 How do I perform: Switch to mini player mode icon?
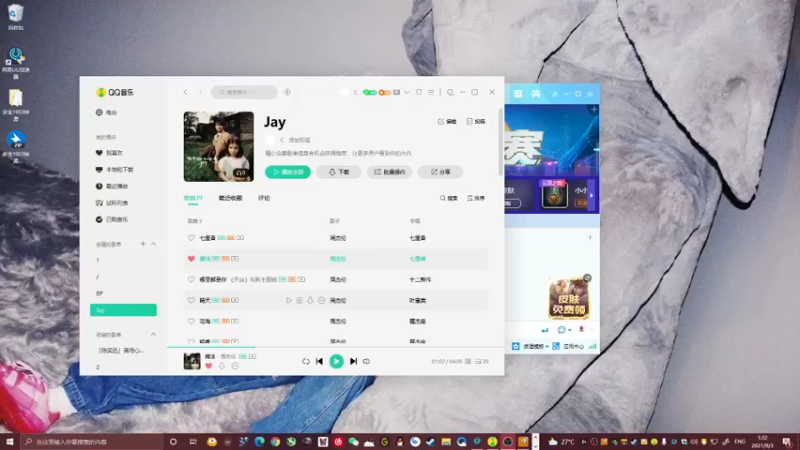coord(450,92)
